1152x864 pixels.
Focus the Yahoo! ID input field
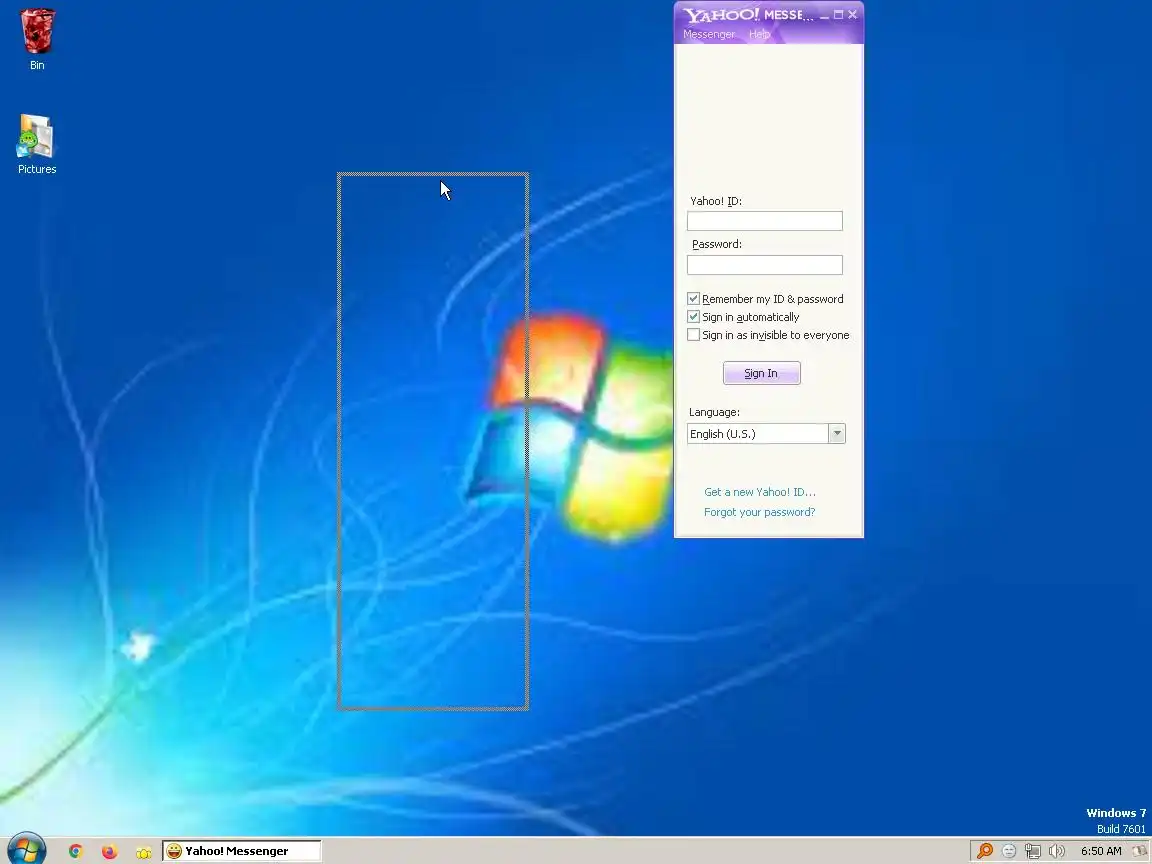click(x=765, y=221)
